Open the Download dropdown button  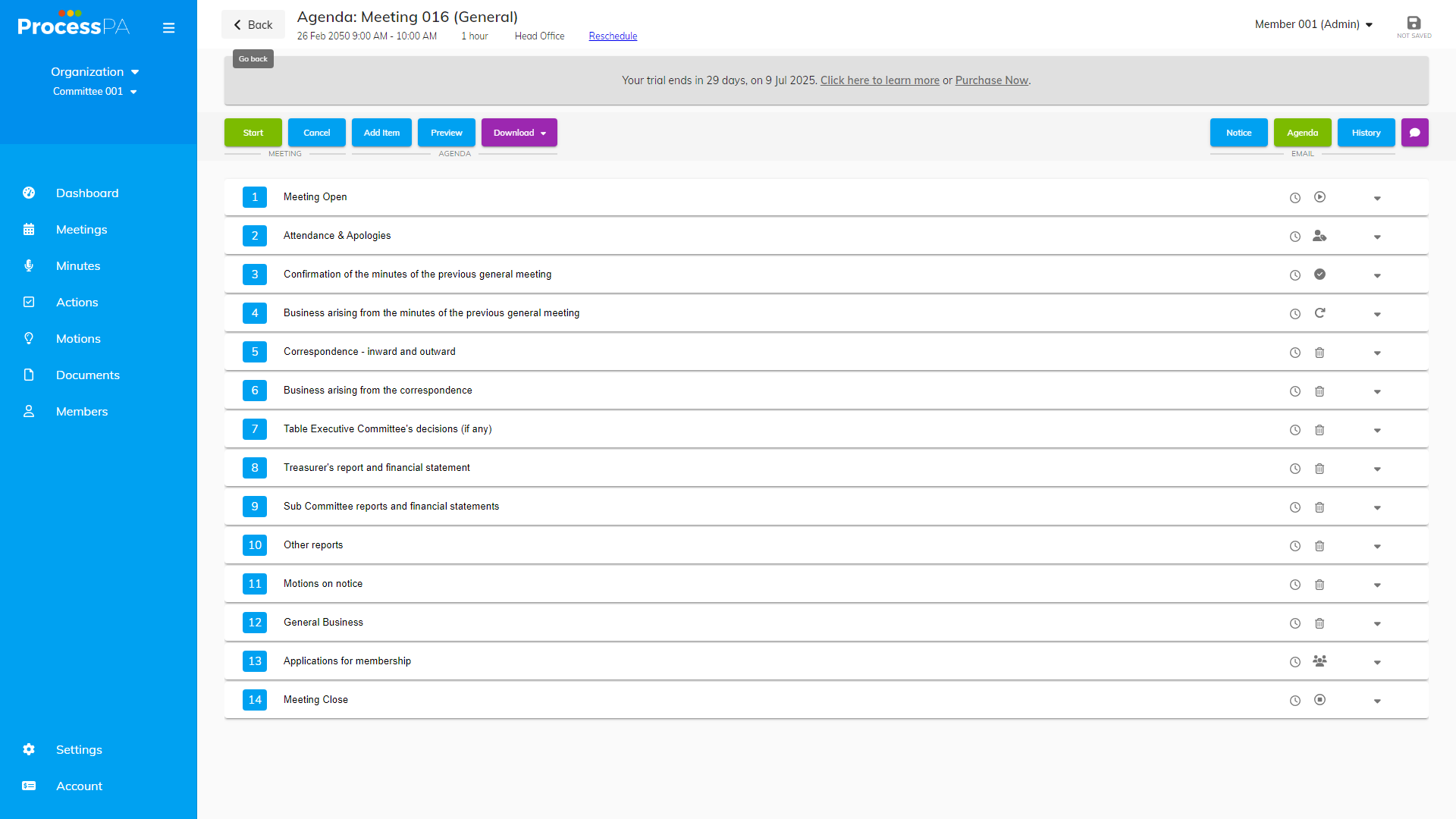point(519,133)
